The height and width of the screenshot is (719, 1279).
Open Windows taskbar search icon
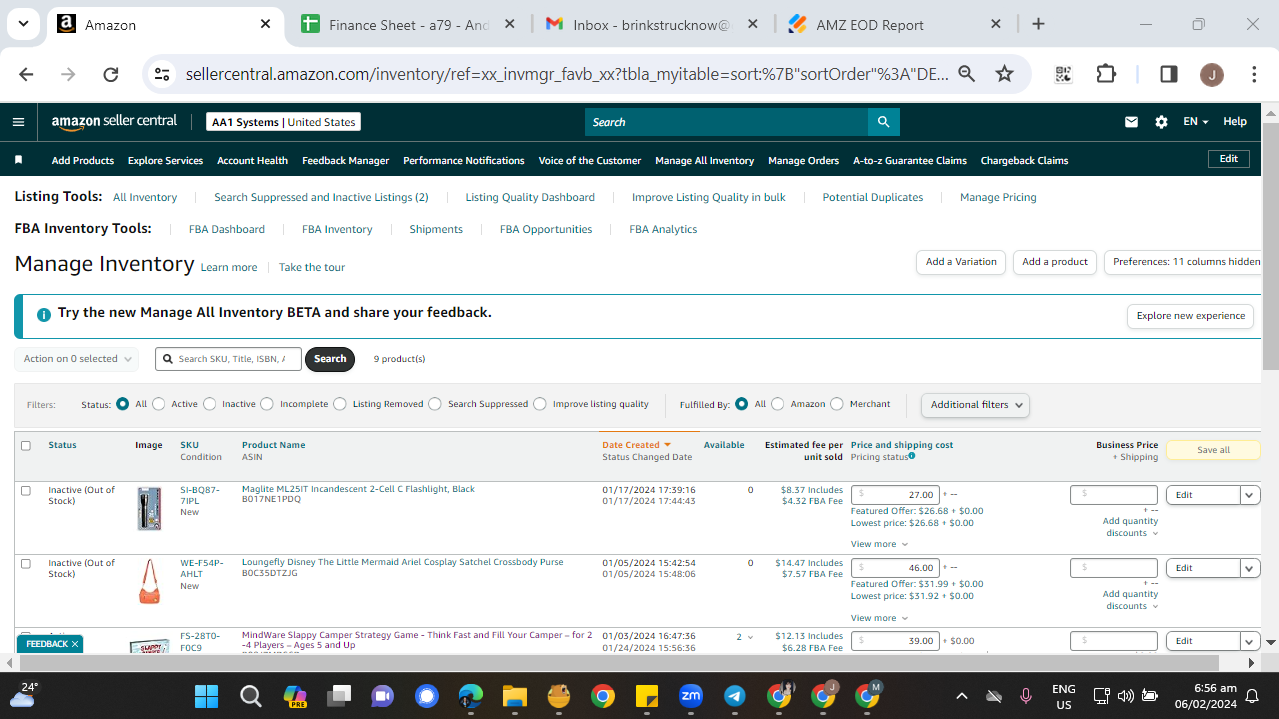250,696
